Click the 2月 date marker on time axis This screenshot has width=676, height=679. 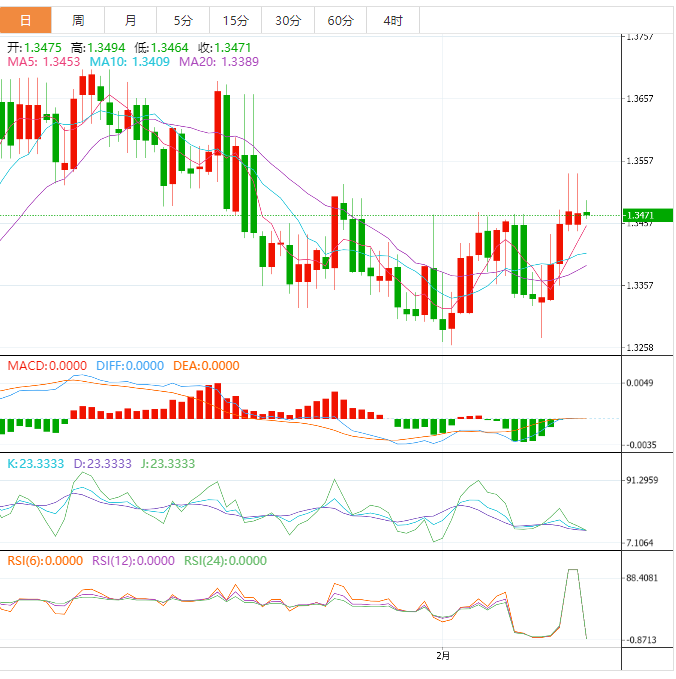443,656
